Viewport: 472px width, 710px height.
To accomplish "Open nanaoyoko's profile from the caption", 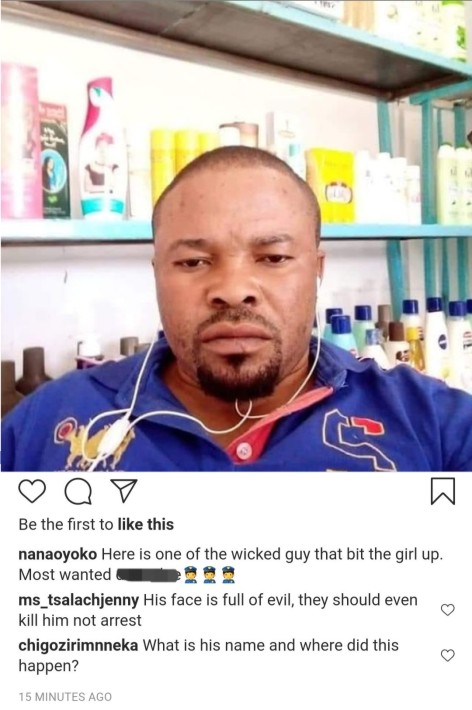I will [58, 554].
